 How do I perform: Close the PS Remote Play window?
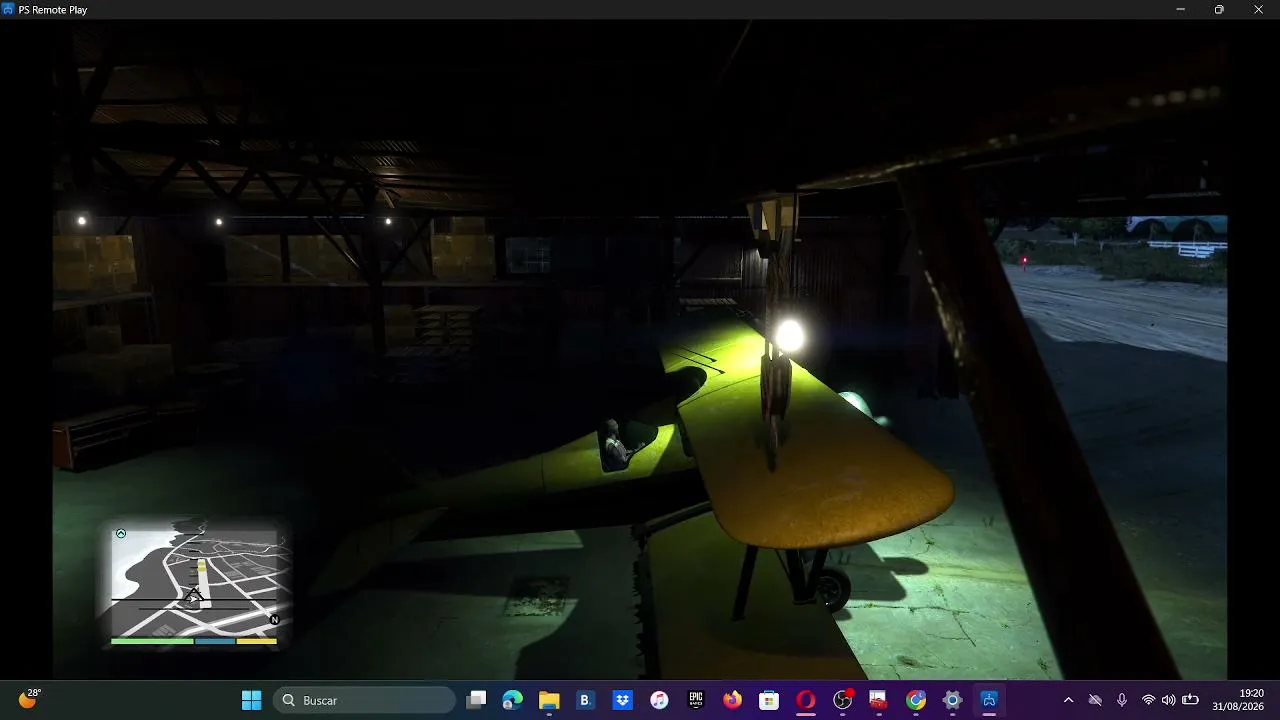[x=1259, y=9]
